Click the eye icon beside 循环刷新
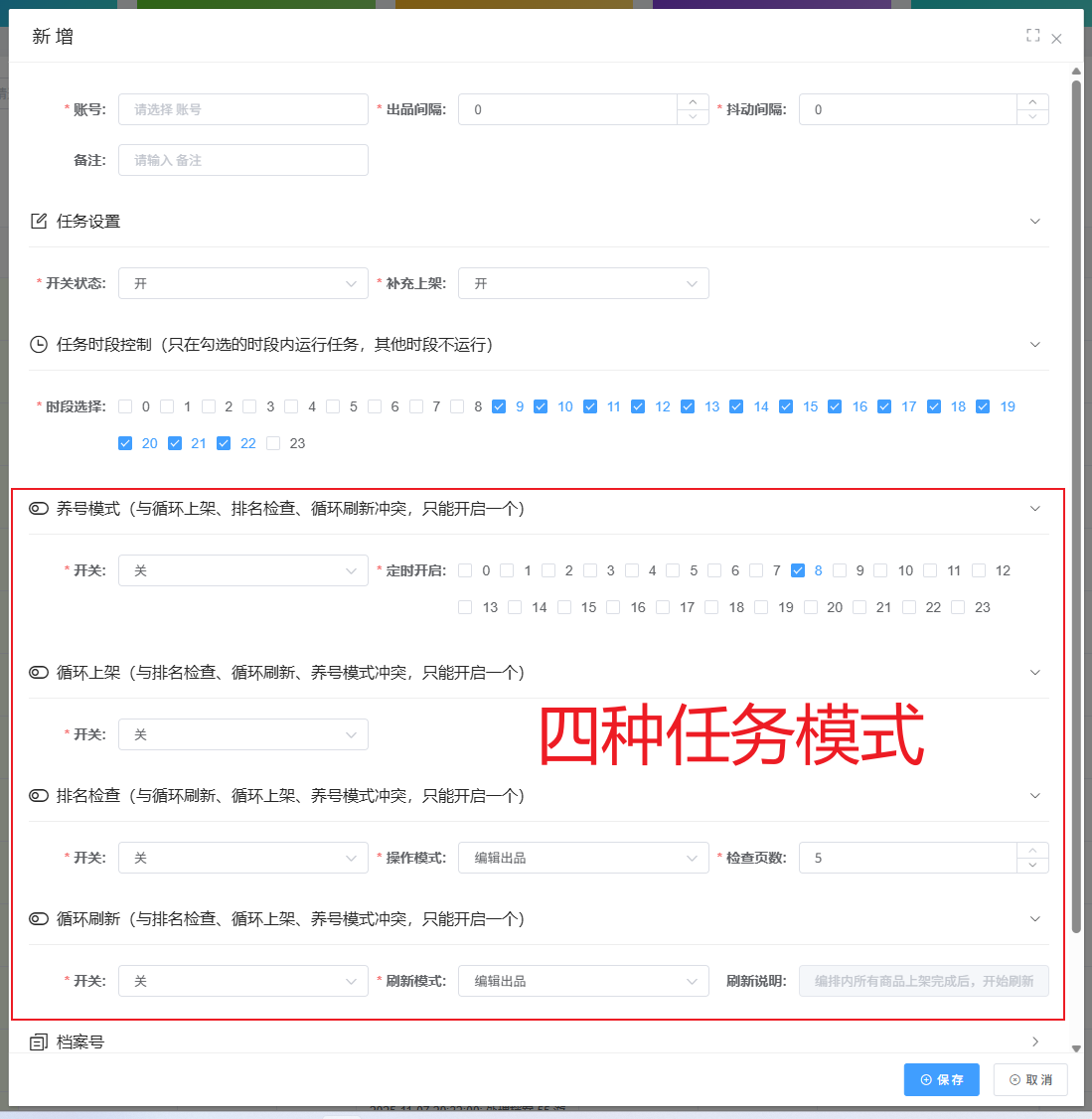Image resolution: width=1092 pixels, height=1119 pixels. (x=37, y=918)
